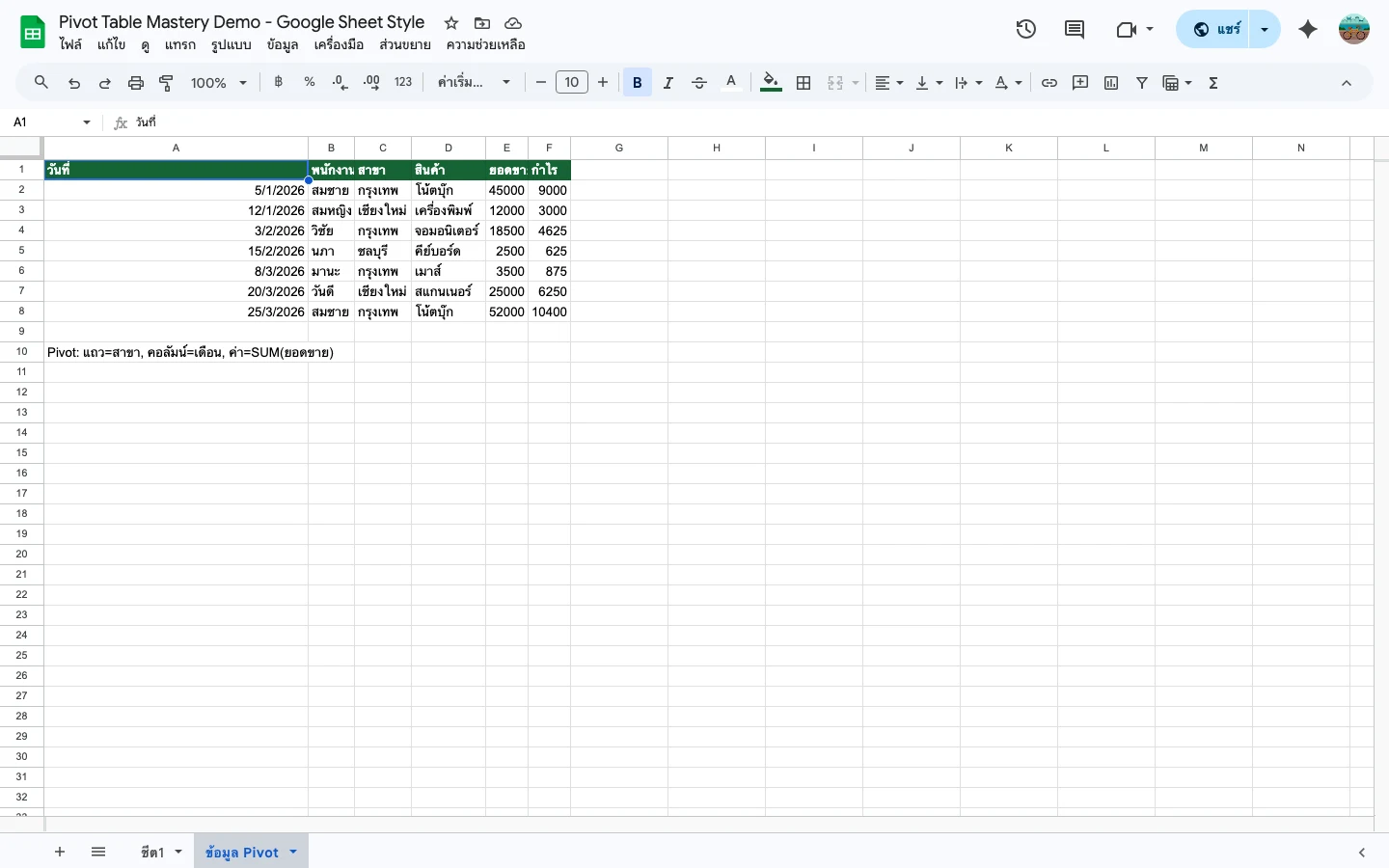This screenshot has height=868, width=1389.
Task: Toggle italic formatting
Action: pos(667,82)
